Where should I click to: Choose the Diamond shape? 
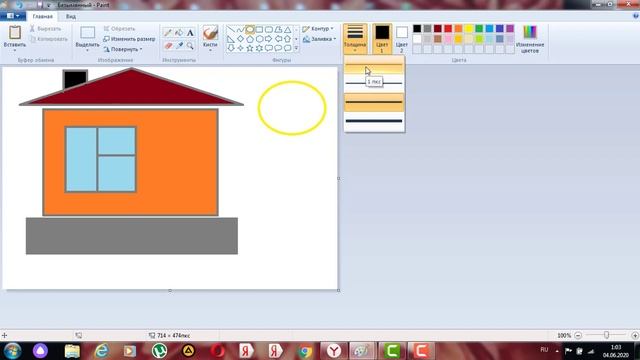[x=240, y=39]
